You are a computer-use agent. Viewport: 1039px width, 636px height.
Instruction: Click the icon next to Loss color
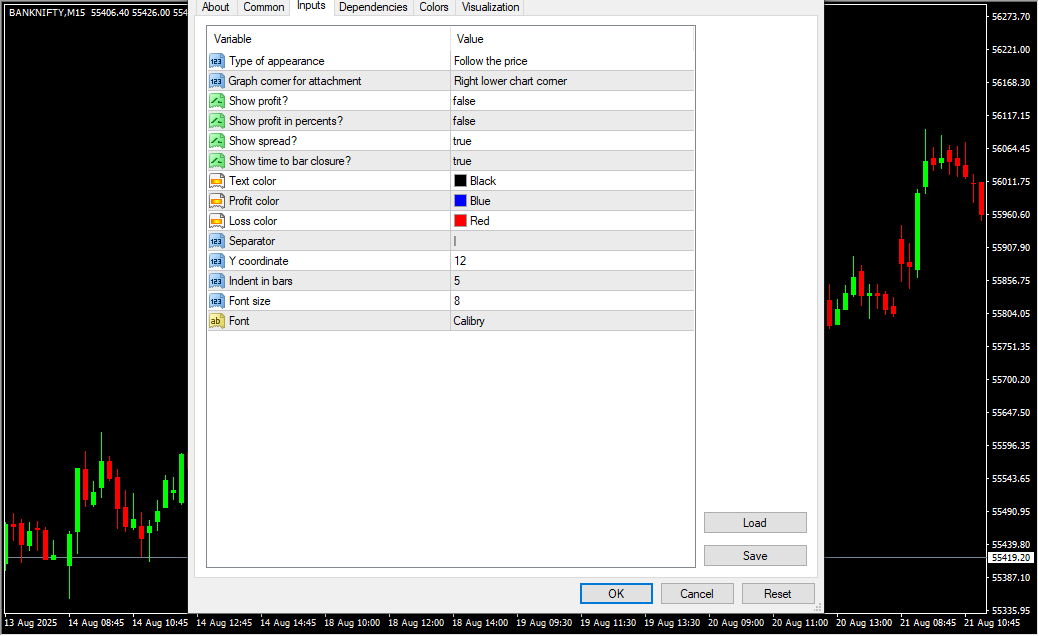click(216, 221)
